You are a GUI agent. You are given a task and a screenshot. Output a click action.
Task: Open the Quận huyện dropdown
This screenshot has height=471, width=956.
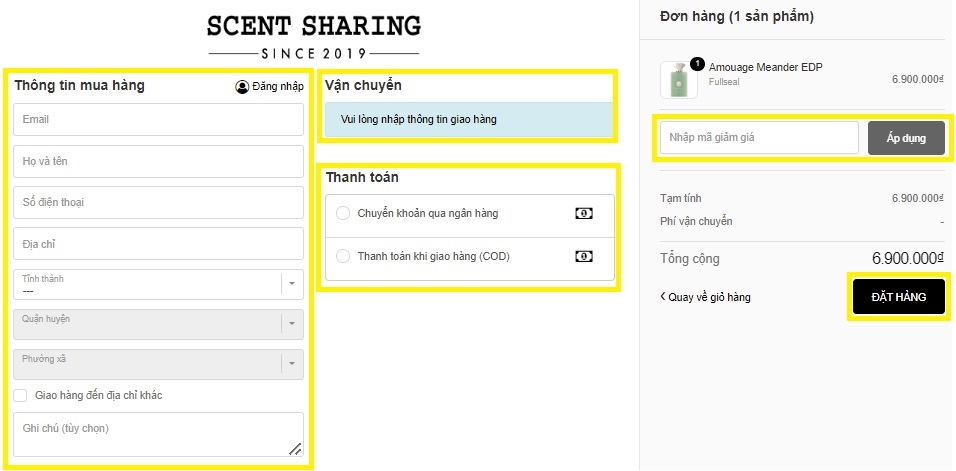pyautogui.click(x=159, y=324)
